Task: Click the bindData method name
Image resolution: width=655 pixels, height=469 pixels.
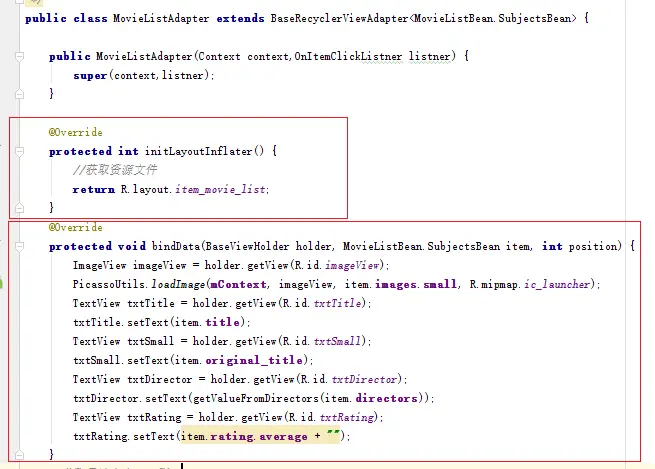Action: [176, 246]
